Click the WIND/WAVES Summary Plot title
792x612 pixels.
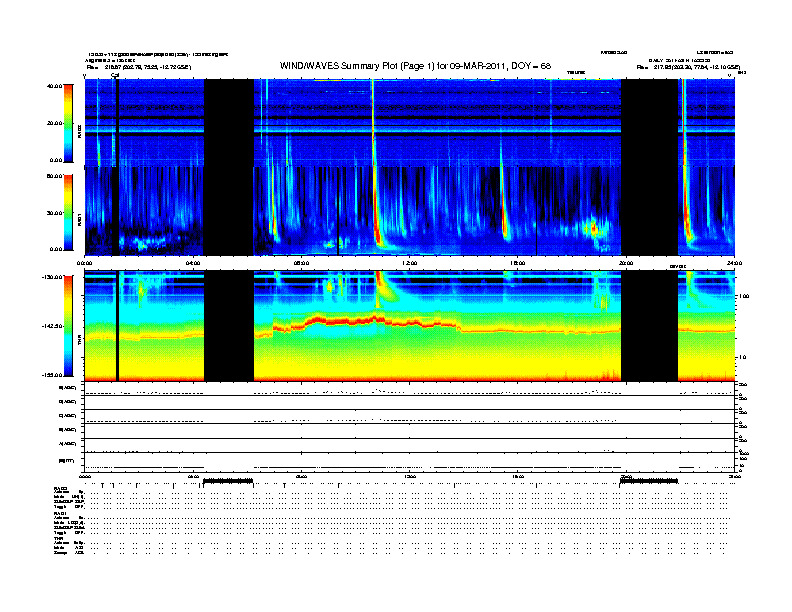point(415,66)
